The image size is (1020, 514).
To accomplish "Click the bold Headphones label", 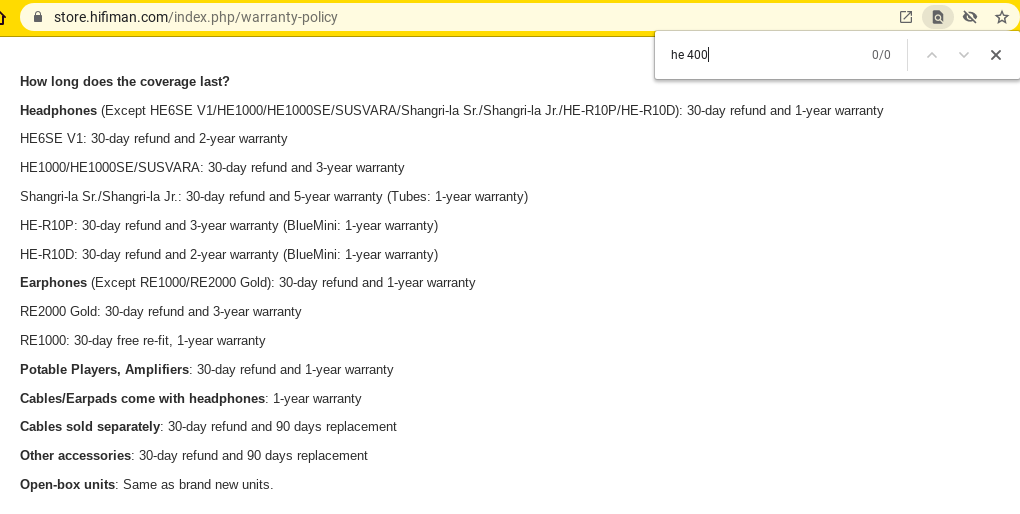I will 59,111.
